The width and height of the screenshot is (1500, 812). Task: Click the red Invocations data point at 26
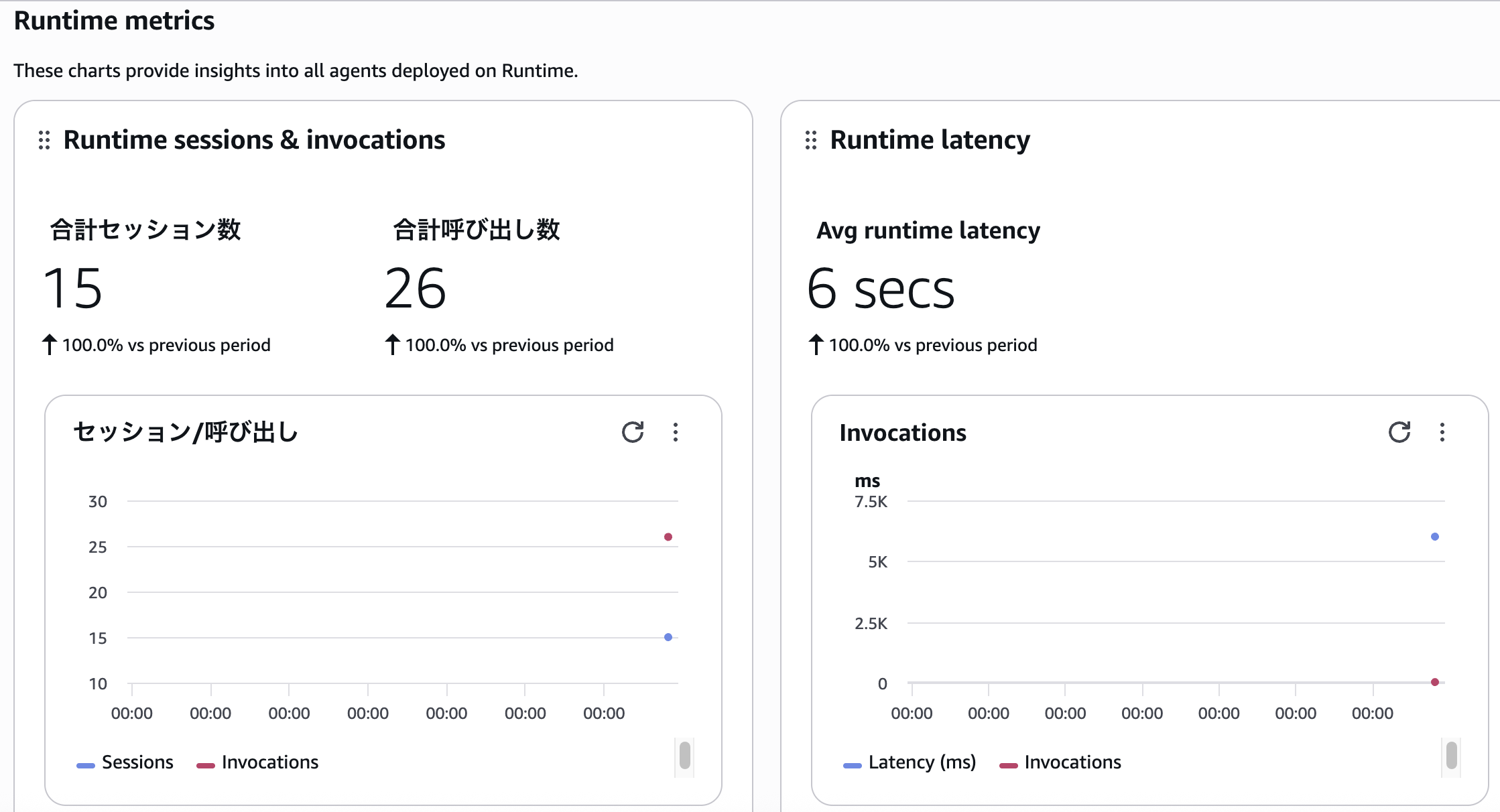[668, 537]
